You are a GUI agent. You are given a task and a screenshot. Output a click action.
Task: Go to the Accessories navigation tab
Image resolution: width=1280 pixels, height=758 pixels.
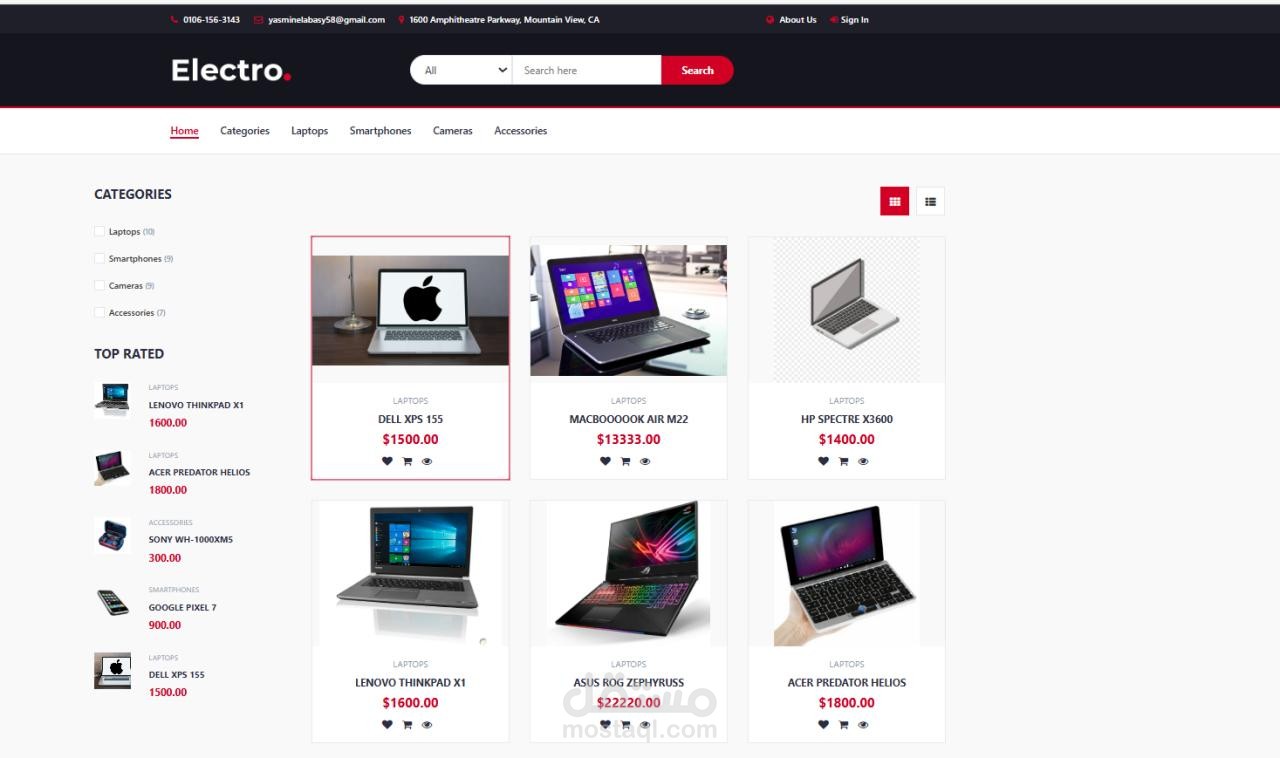click(520, 131)
